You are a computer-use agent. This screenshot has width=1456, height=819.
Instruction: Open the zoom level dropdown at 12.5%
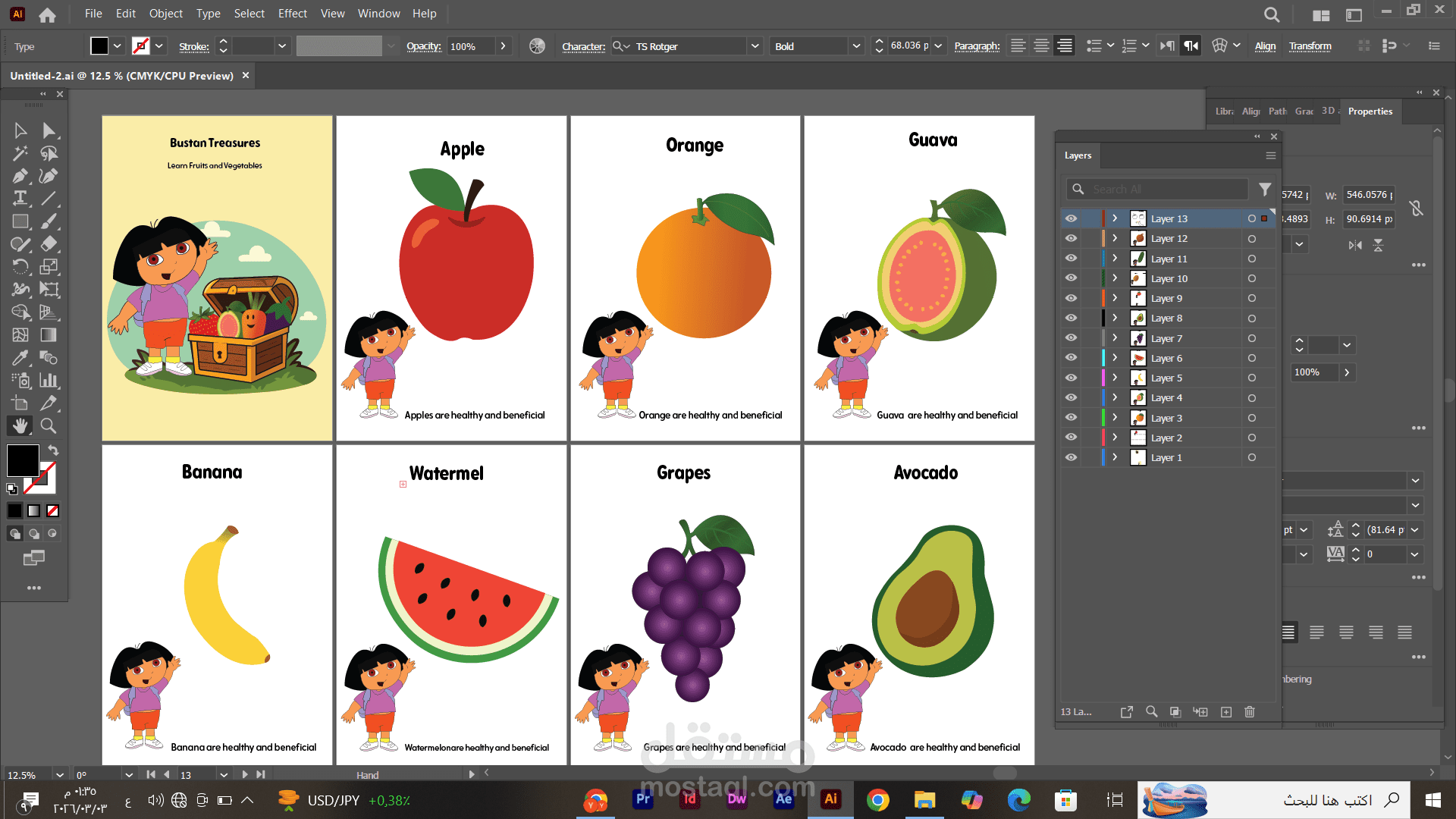coord(59,775)
